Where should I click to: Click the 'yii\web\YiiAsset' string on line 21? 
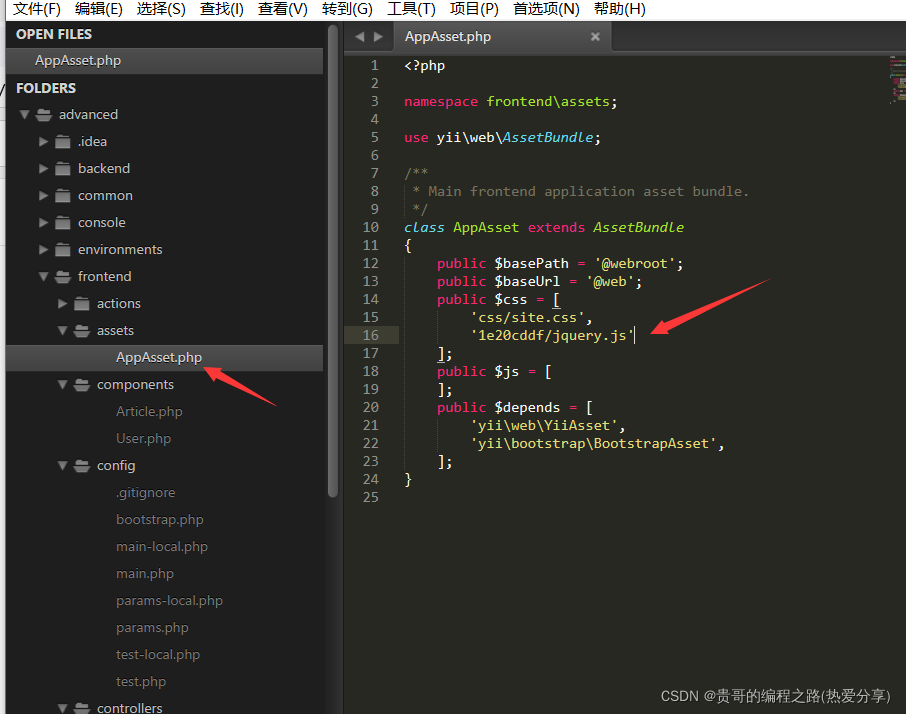544,426
